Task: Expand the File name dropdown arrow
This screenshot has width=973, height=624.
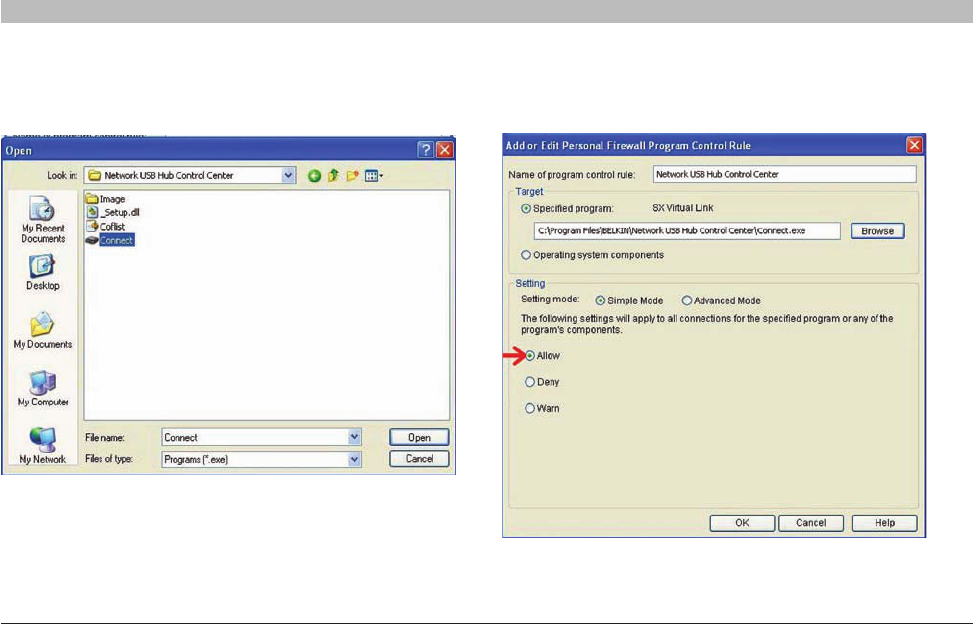Action: [x=354, y=437]
